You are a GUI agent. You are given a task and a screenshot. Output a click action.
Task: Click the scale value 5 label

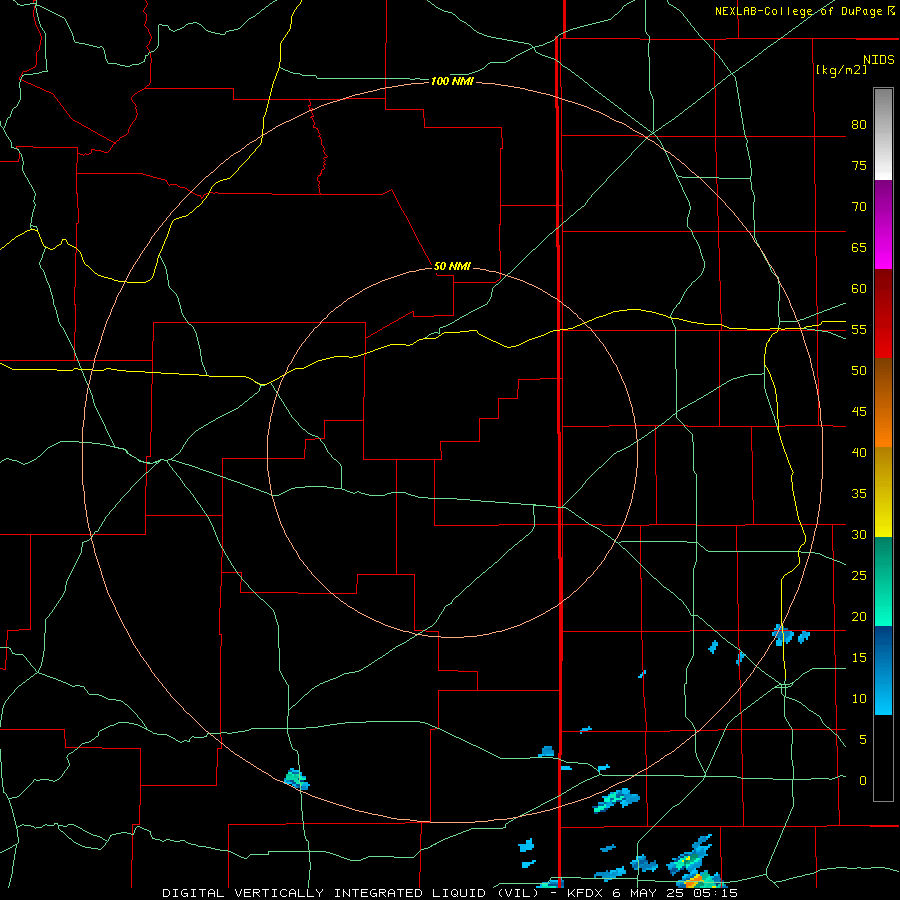pos(863,739)
